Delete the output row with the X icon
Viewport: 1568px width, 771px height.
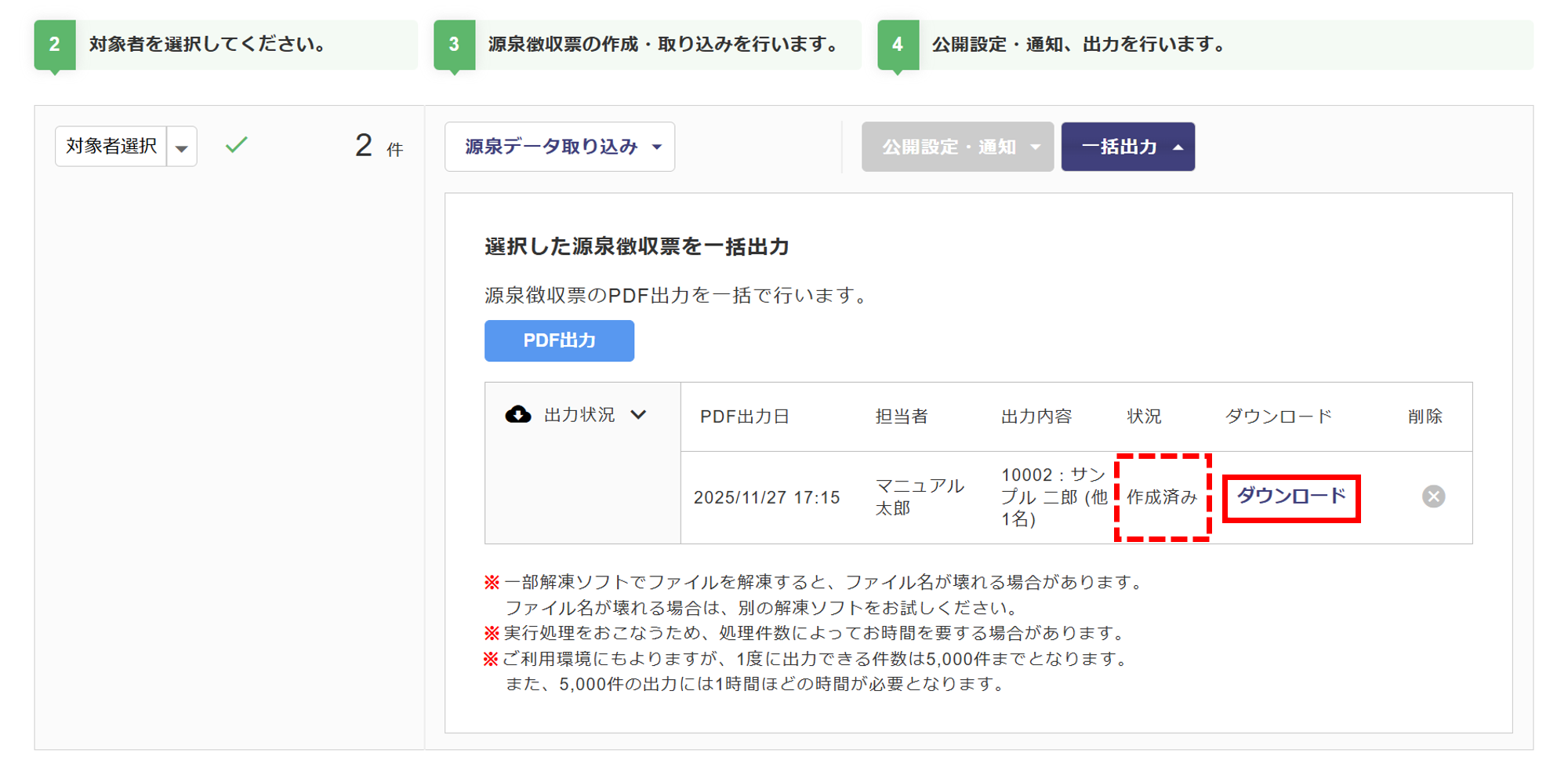tap(1433, 496)
